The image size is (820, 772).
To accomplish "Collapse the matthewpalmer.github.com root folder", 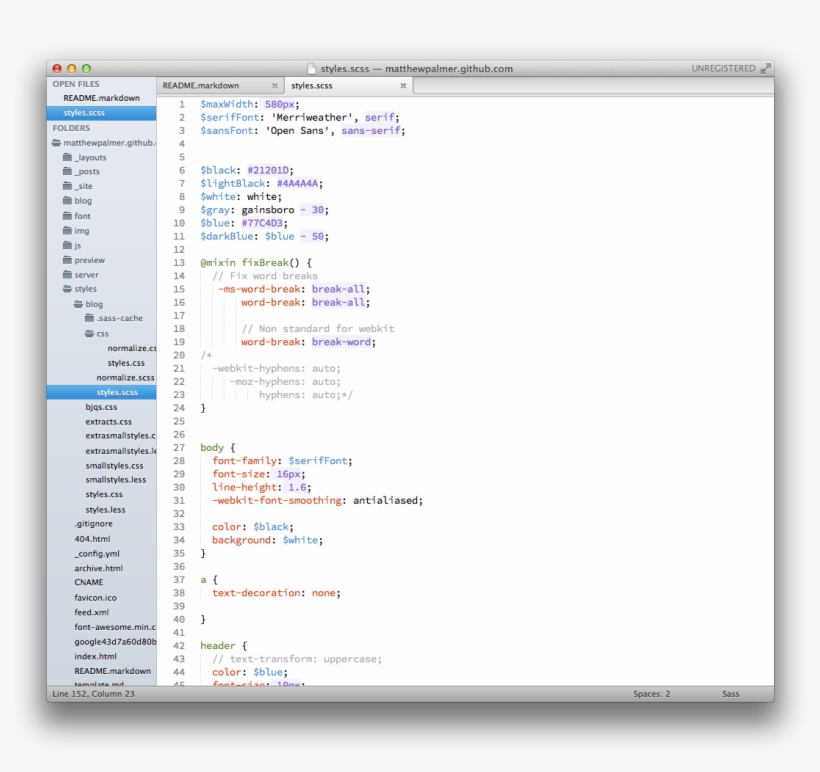I will pyautogui.click(x=56, y=143).
